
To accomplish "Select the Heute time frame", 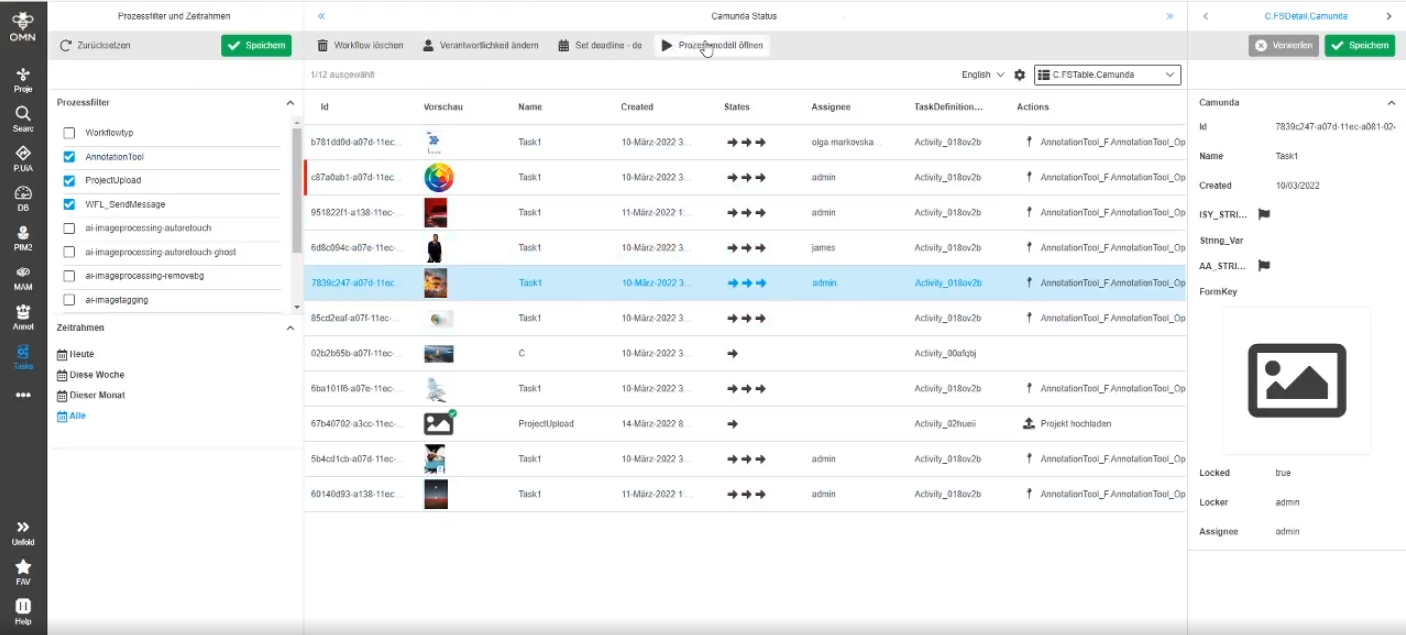I will 76,354.
